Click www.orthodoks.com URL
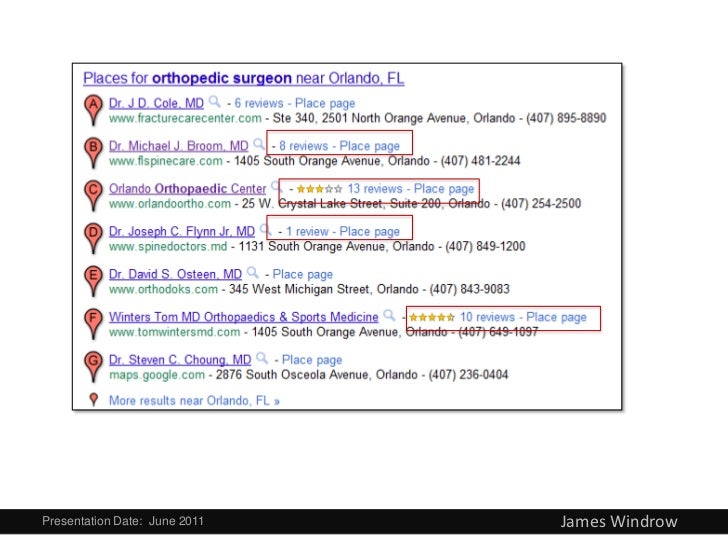The width and height of the screenshot is (728, 546). tap(163, 289)
